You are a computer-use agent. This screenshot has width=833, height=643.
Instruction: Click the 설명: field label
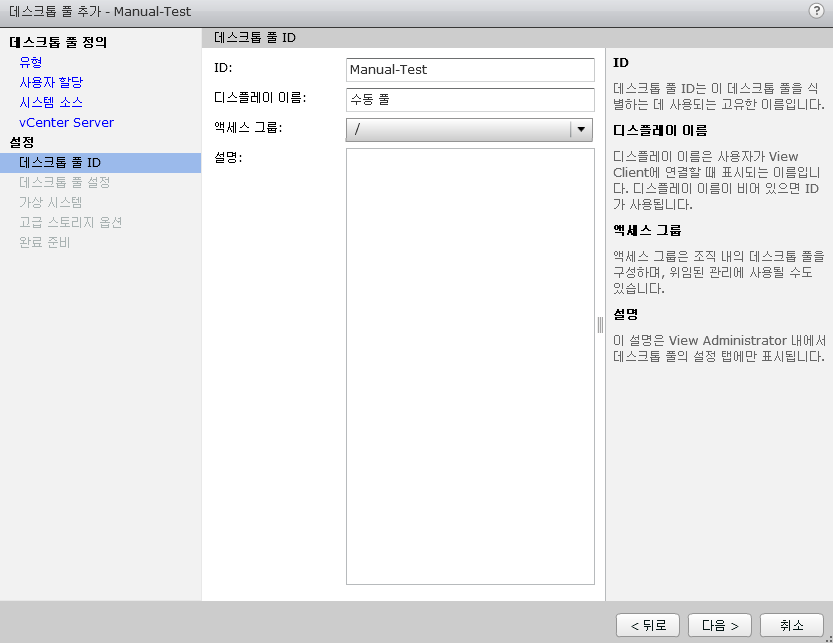[228, 157]
